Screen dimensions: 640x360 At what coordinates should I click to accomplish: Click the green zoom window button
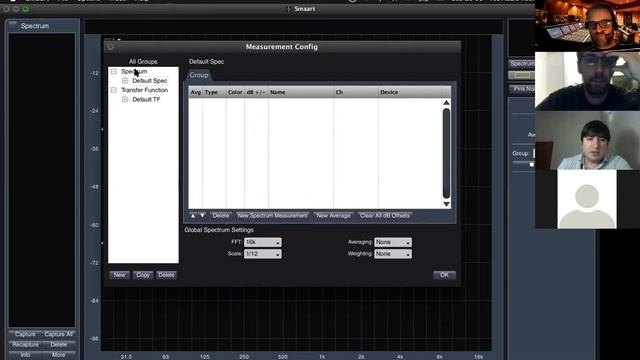25,9
